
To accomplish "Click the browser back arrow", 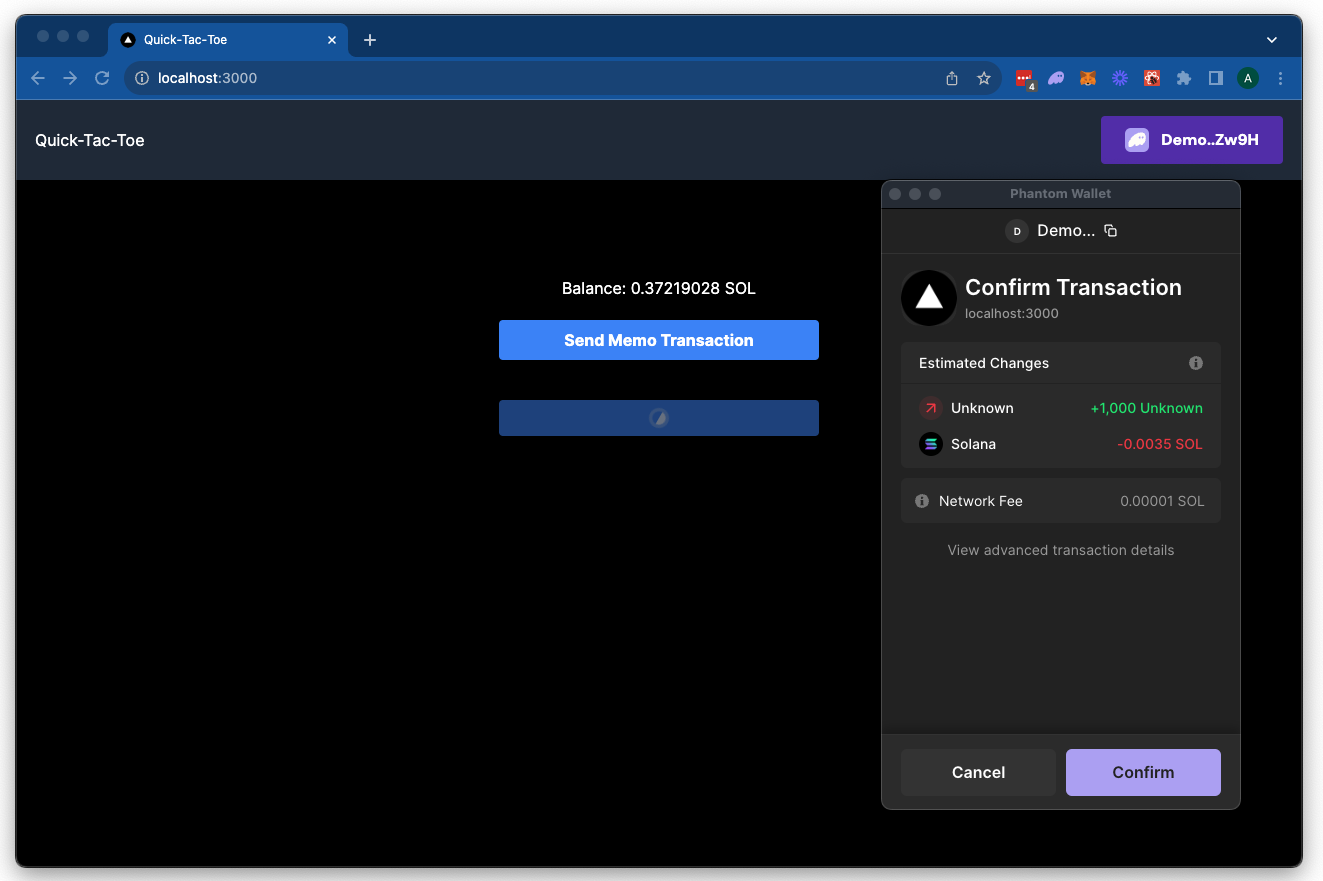I will (x=38, y=78).
